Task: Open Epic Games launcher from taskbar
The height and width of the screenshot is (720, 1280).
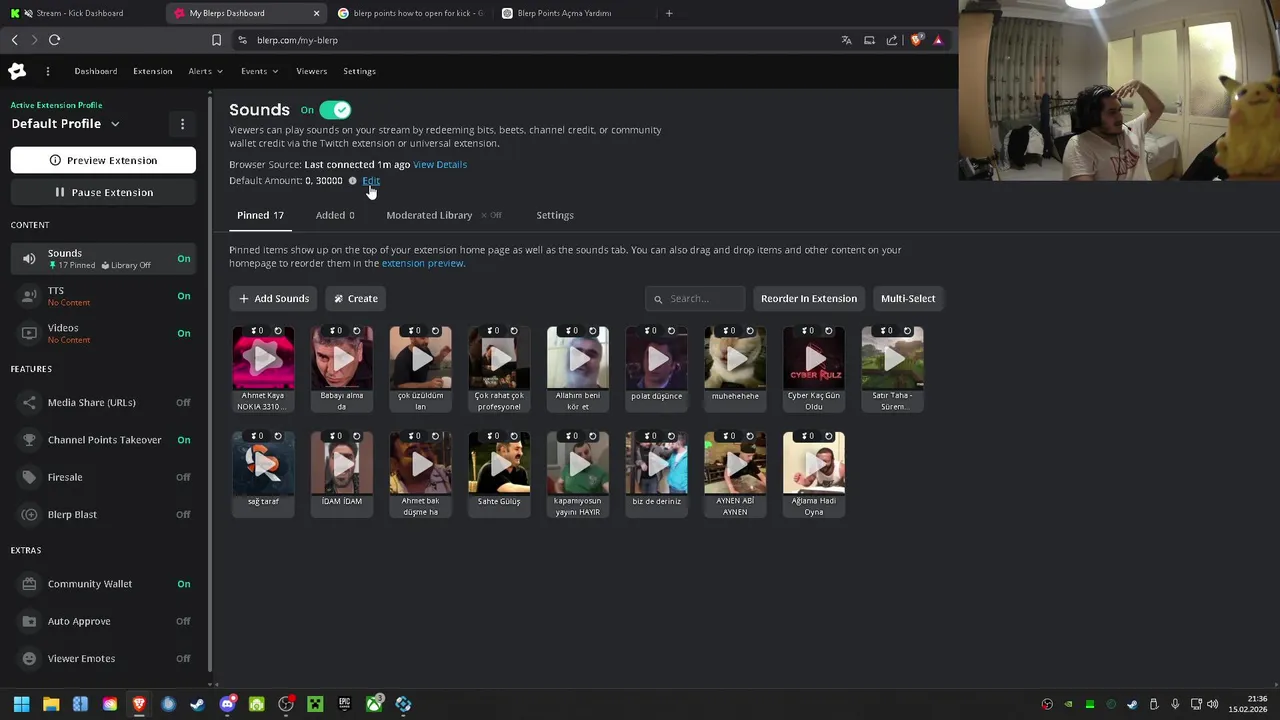Action: click(344, 704)
